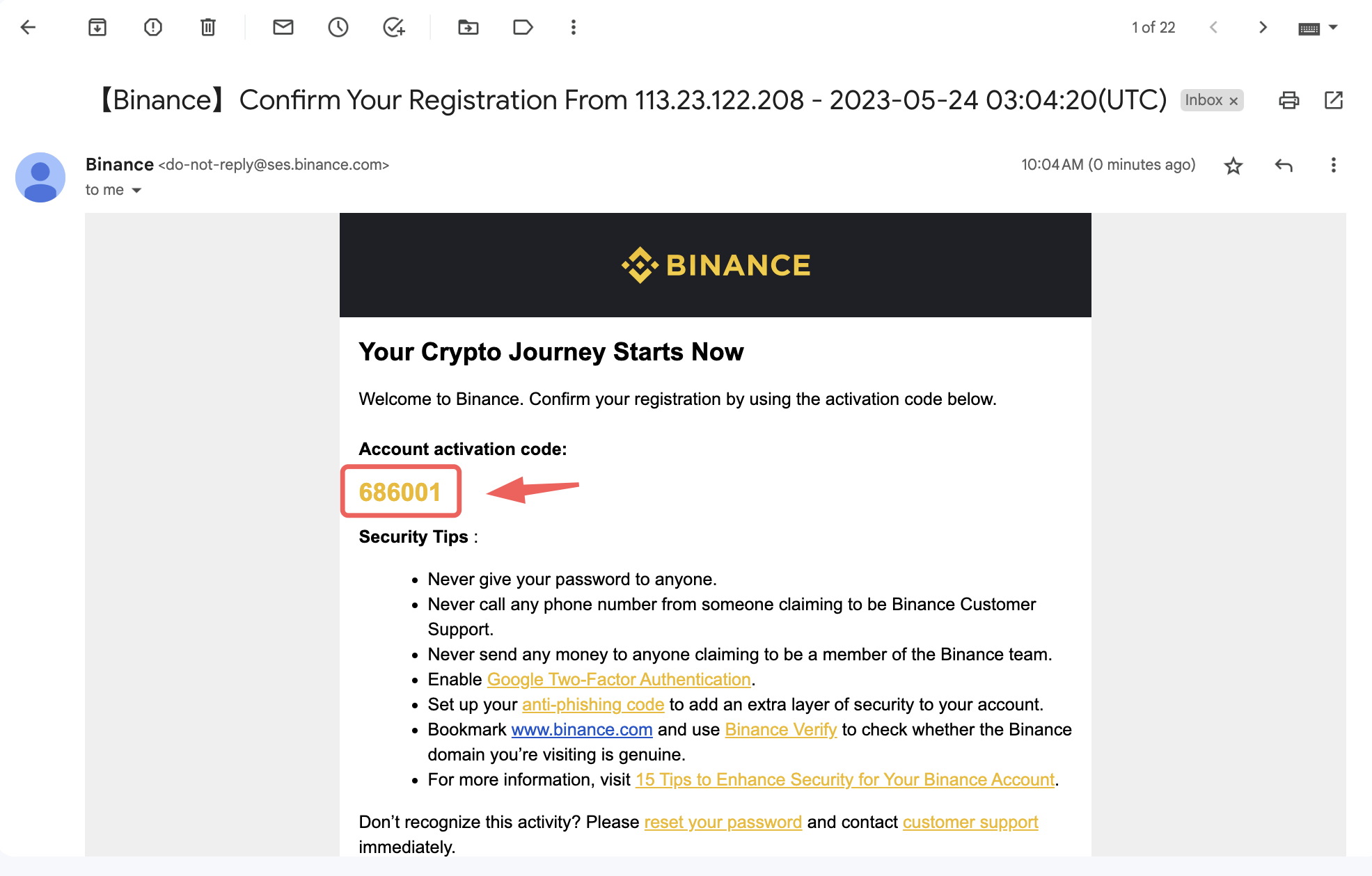Expand the recipient details under 'to me'
This screenshot has height=876, width=1372.
[136, 189]
